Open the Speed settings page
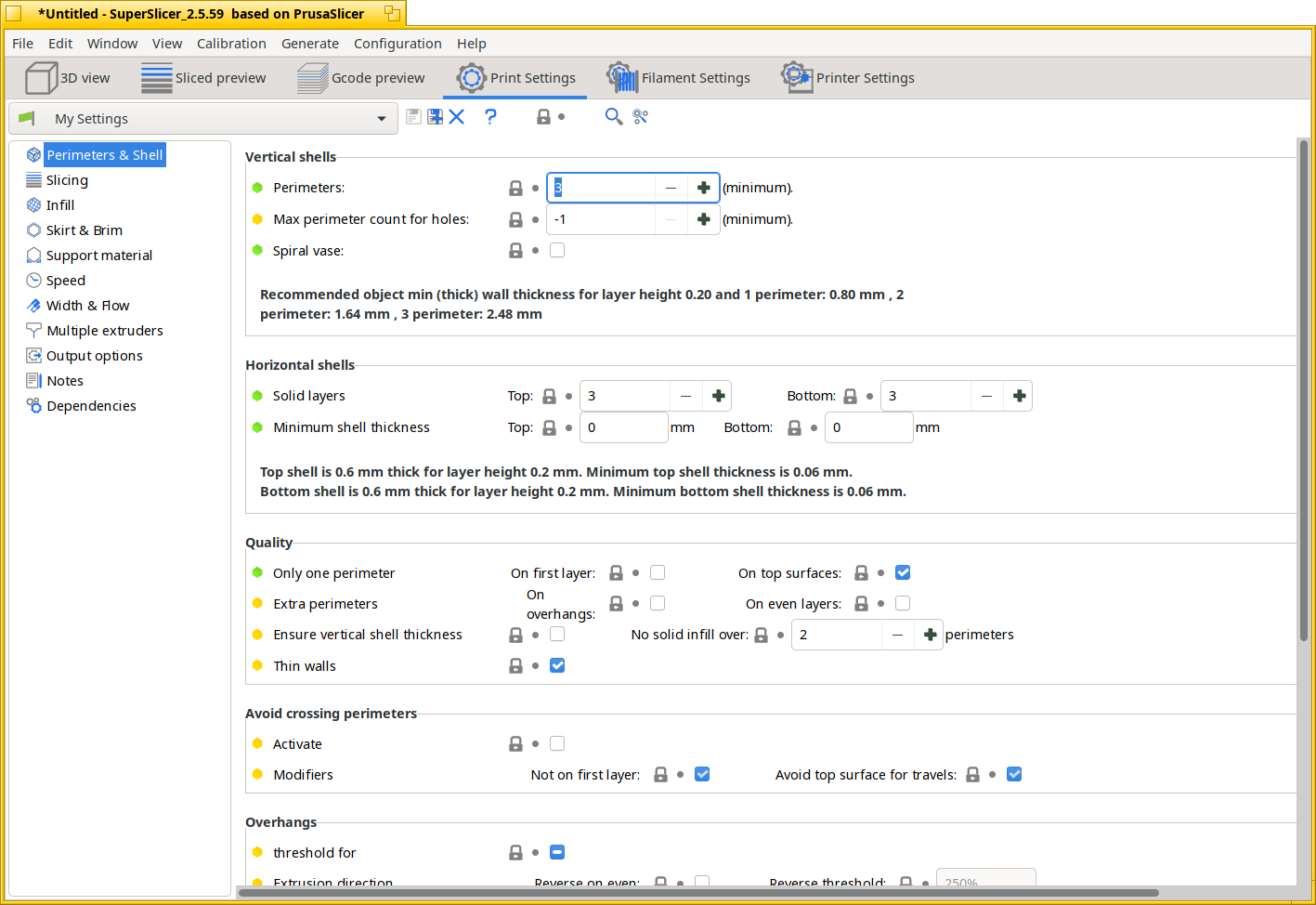 (x=65, y=281)
